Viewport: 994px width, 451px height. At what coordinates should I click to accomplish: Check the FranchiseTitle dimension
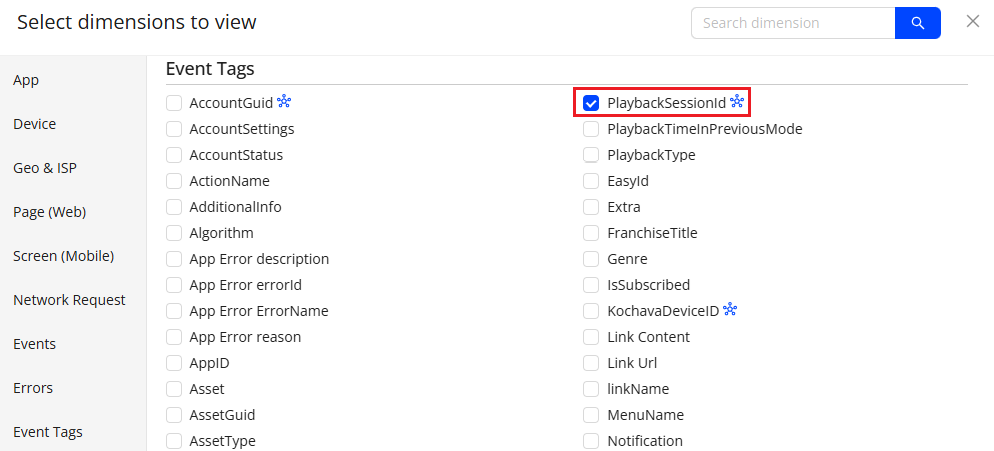[591, 233]
